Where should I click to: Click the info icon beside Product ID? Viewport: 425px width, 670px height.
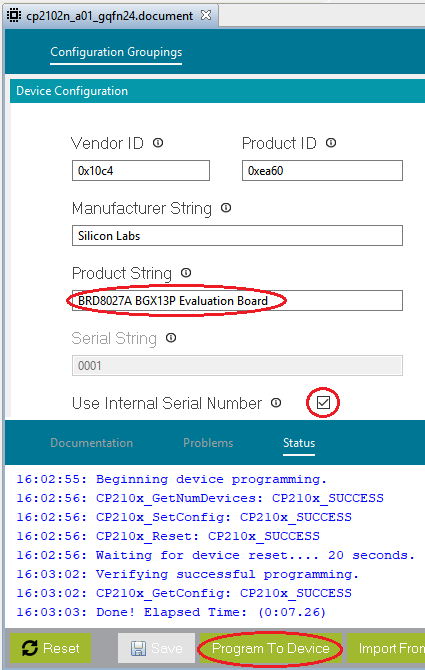(331, 143)
